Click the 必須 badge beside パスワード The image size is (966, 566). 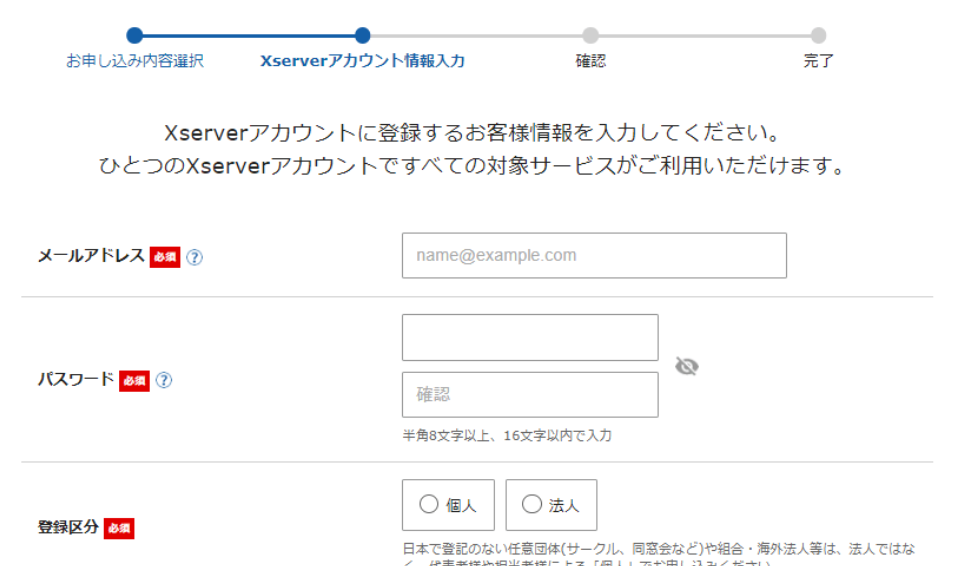[134, 381]
